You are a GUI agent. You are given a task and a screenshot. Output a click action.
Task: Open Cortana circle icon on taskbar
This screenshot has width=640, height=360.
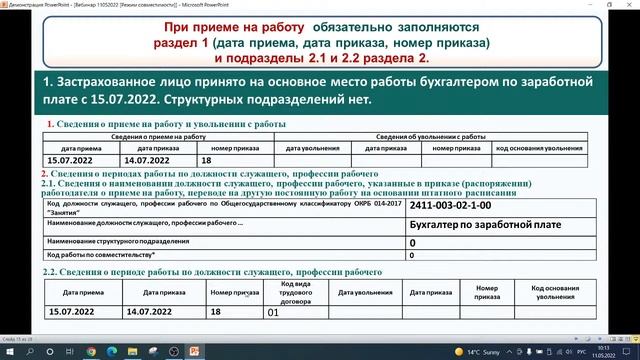[50, 351]
